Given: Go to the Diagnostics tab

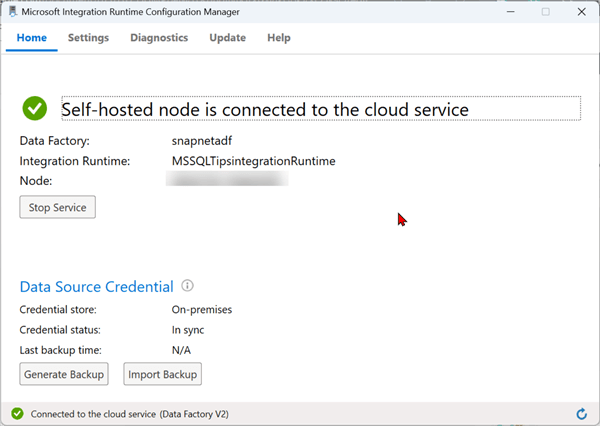Looking at the screenshot, I should (x=159, y=38).
